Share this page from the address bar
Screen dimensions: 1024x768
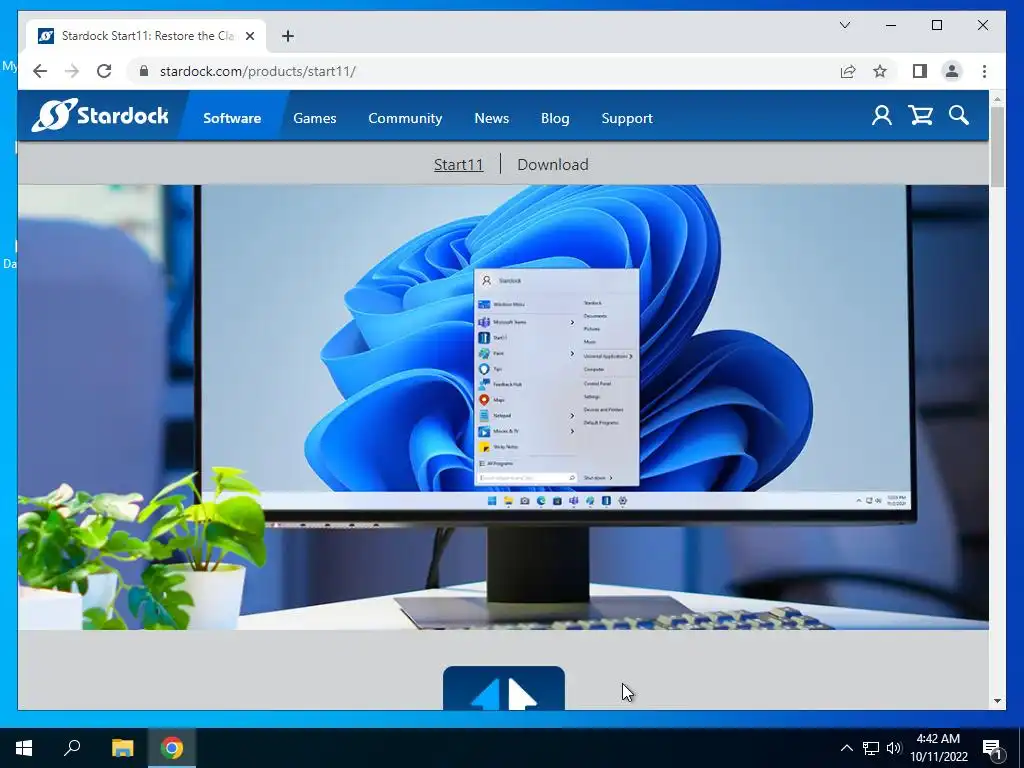click(x=848, y=71)
